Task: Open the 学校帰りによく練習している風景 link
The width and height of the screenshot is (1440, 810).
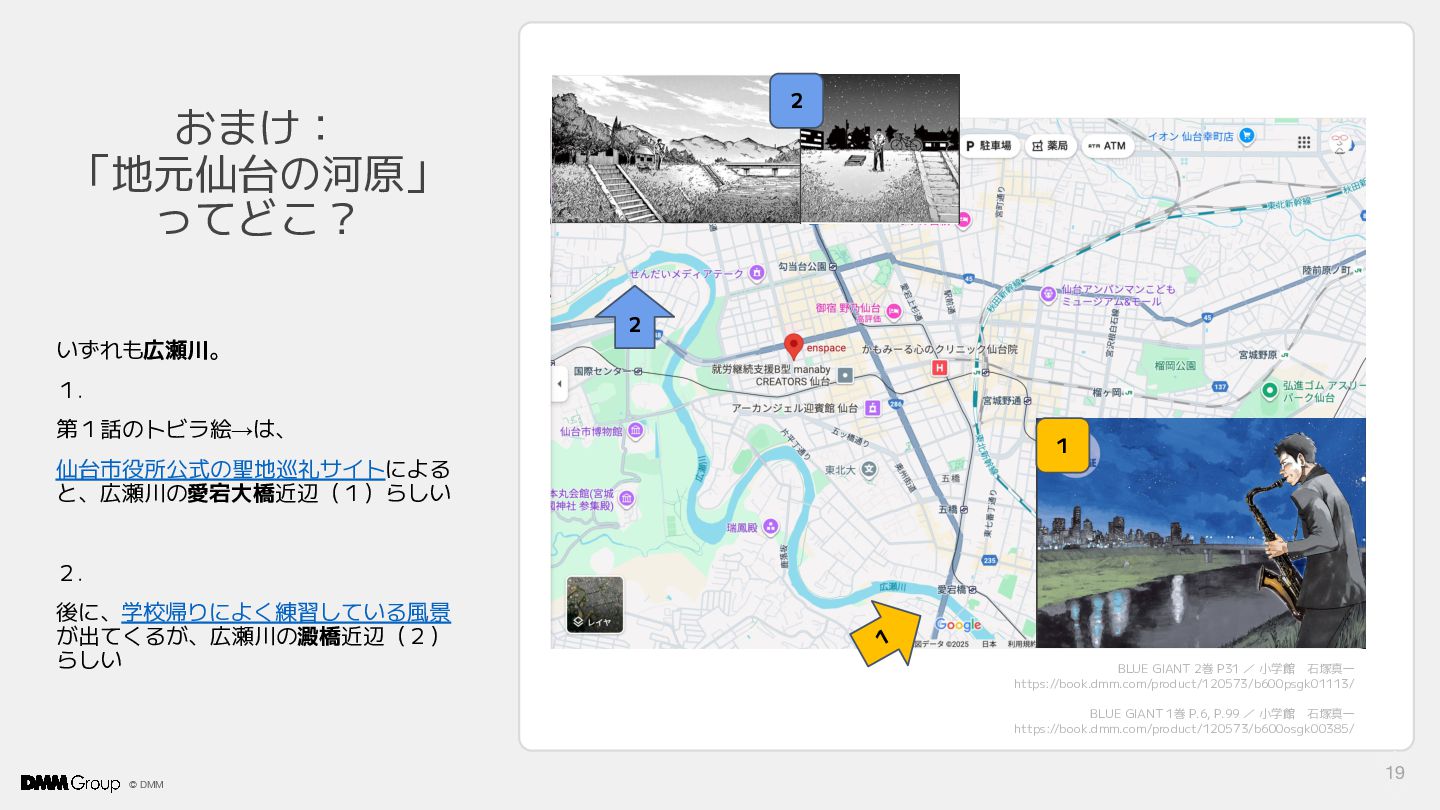Action: click(x=286, y=612)
